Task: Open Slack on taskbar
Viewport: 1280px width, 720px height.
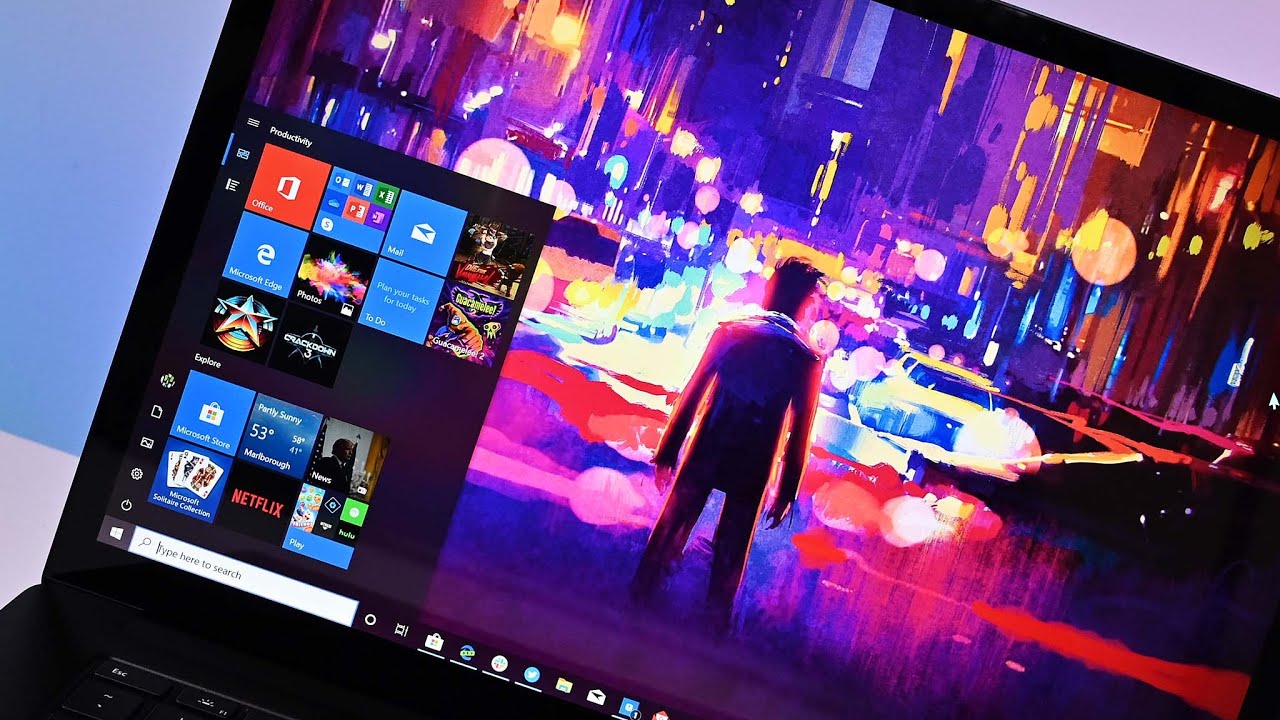Action: point(499,663)
